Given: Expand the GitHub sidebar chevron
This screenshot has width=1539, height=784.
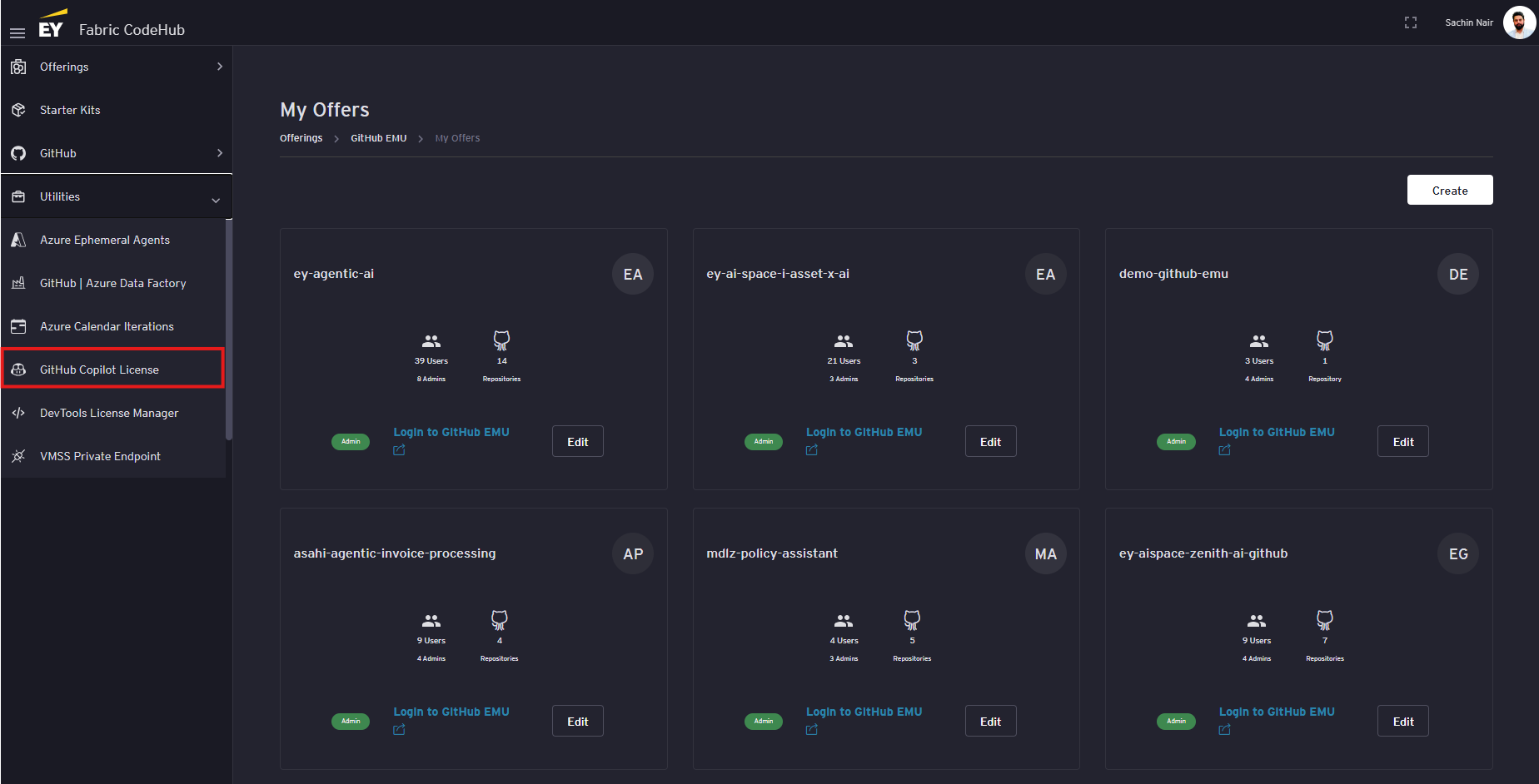Looking at the screenshot, I should coord(220,153).
